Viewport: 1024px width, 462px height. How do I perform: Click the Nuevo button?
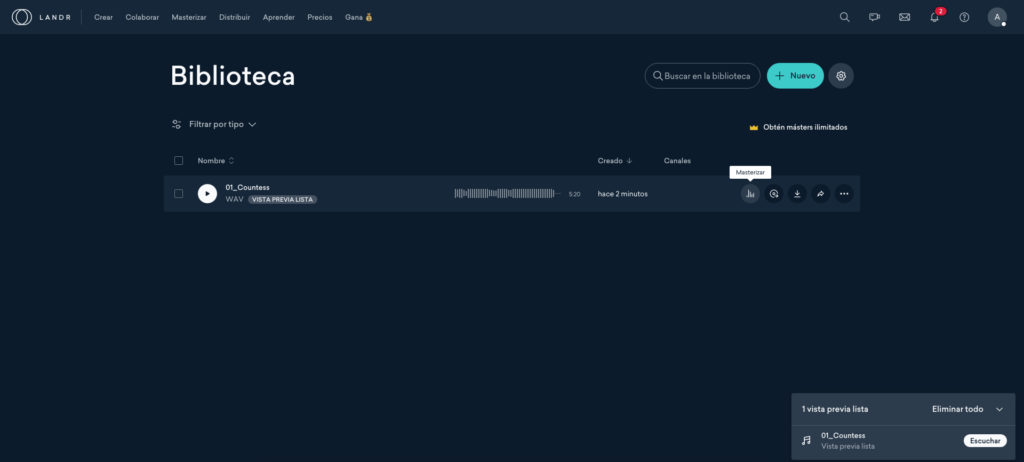point(795,76)
